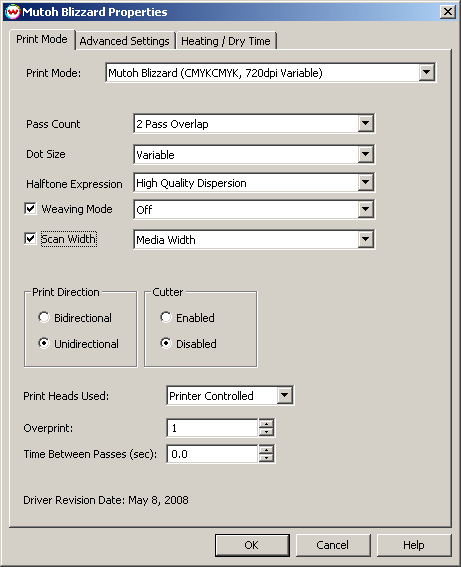This screenshot has height=567, width=461.
Task: Open Help for this dialog
Action: pos(414,545)
